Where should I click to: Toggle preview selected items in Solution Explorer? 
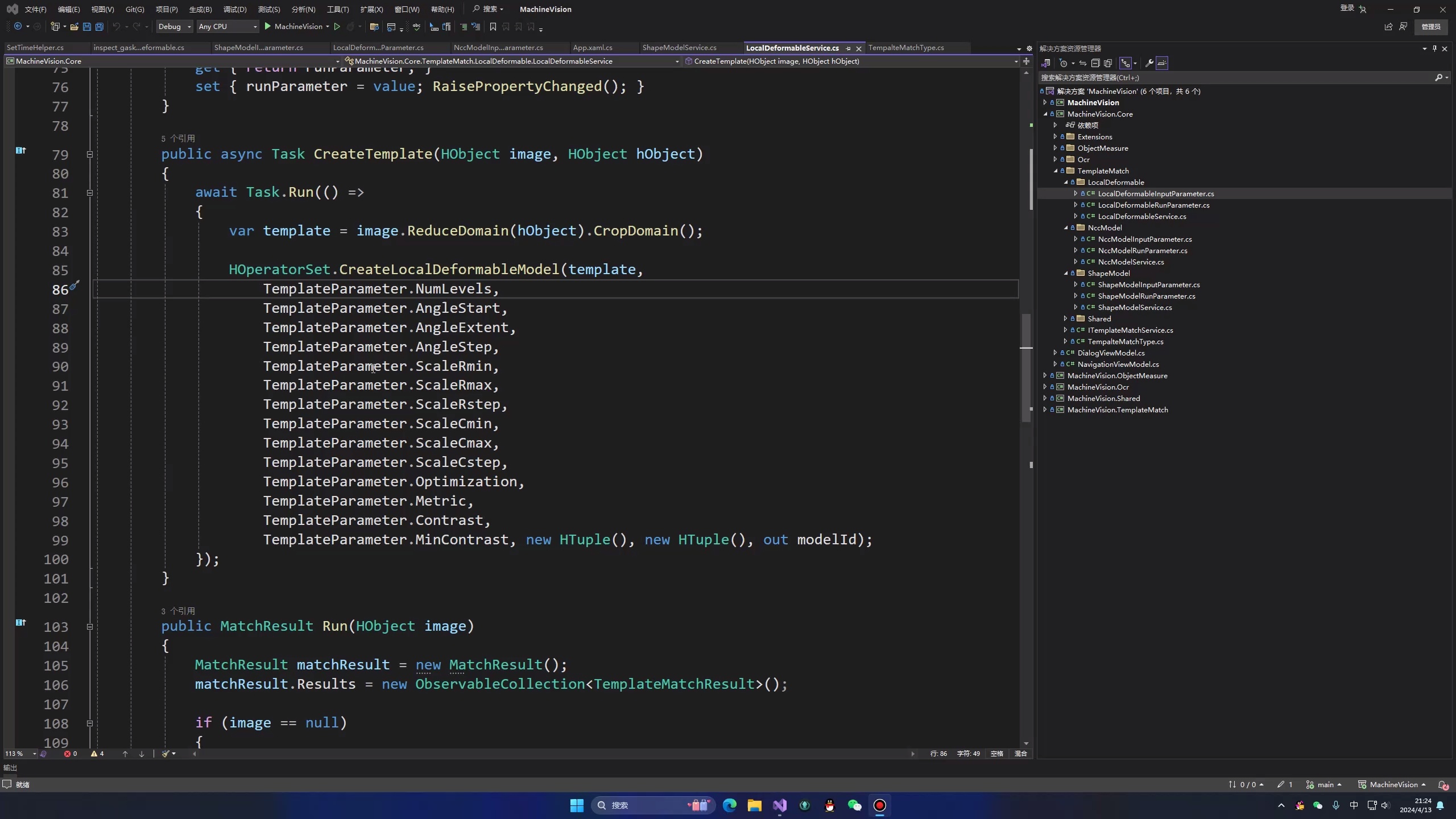coord(1162,63)
